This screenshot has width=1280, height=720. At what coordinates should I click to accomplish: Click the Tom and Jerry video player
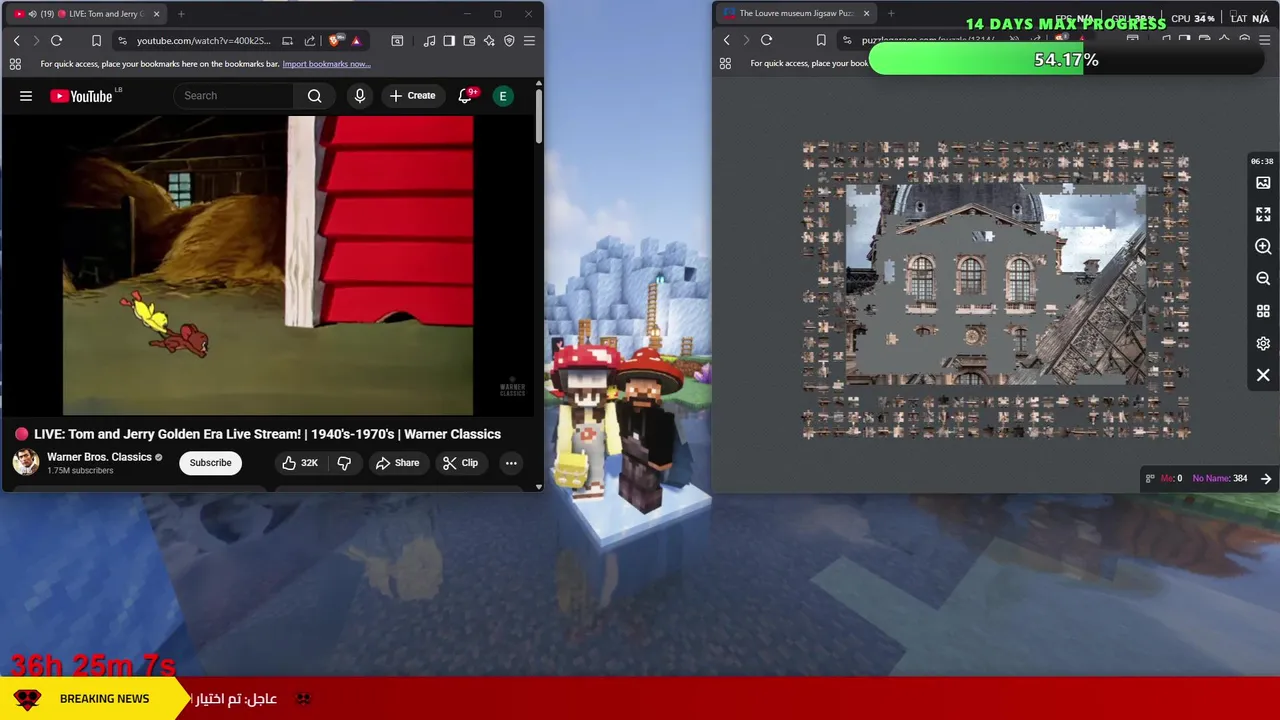(x=268, y=265)
